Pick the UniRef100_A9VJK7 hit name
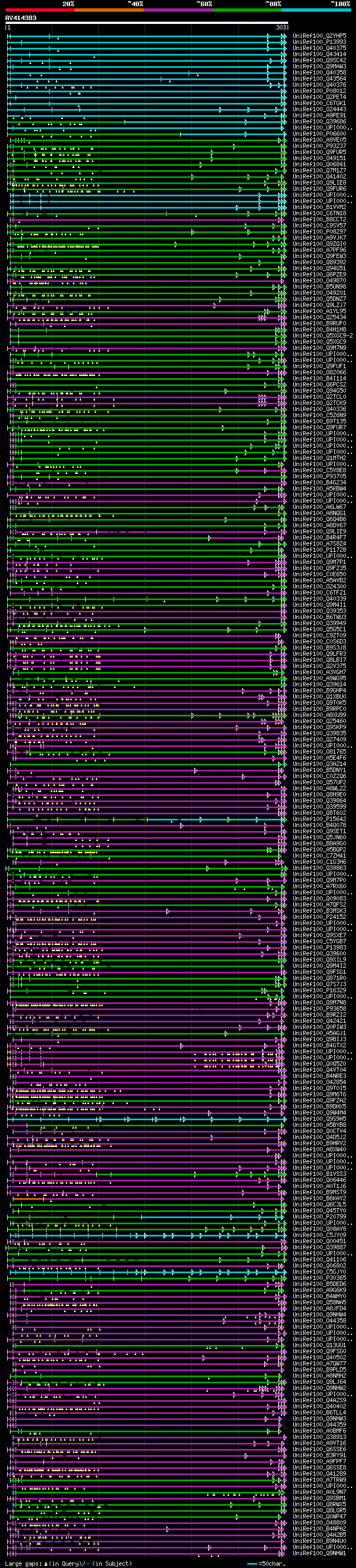 click(319, 238)
